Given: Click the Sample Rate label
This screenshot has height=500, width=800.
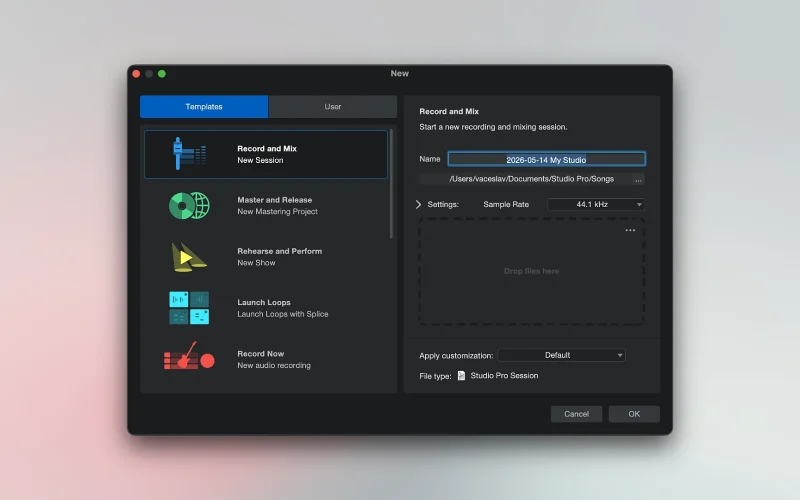Looking at the screenshot, I should 506,204.
